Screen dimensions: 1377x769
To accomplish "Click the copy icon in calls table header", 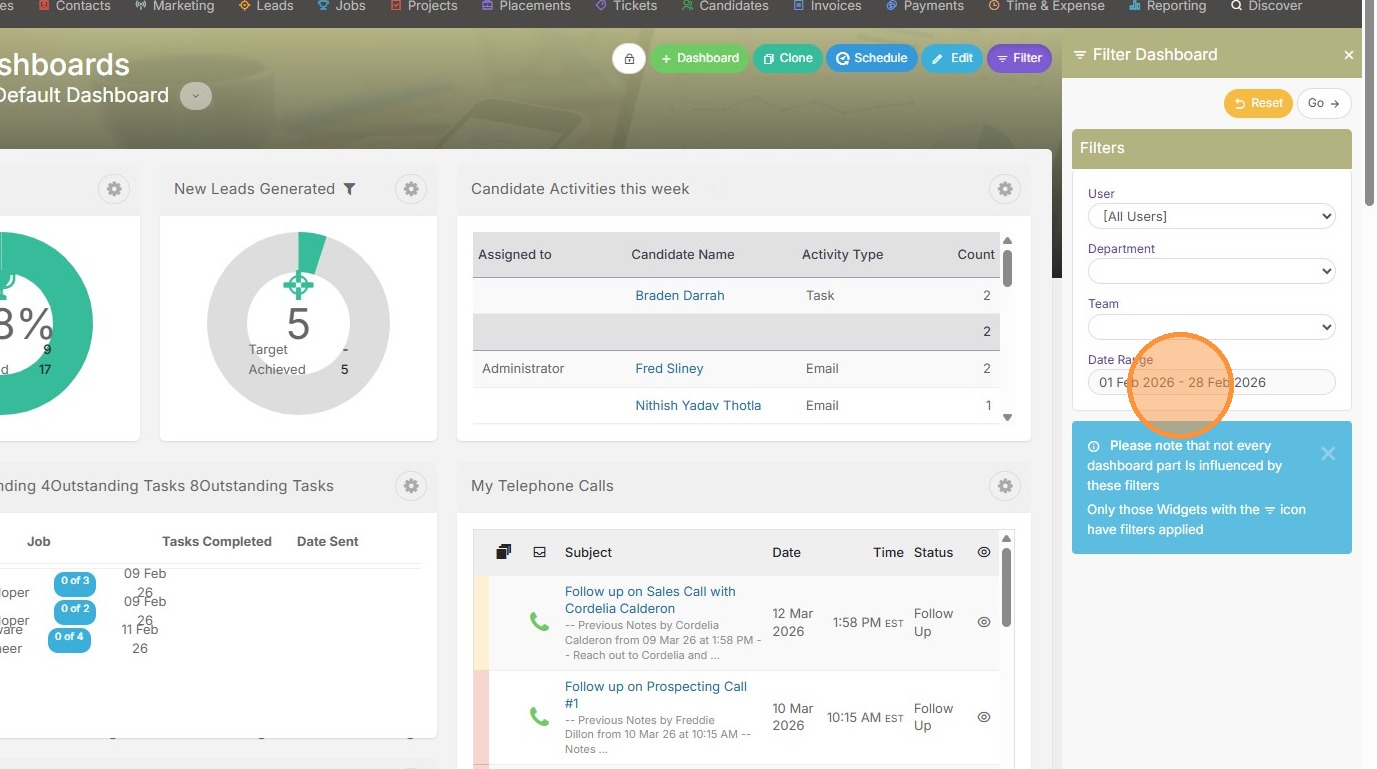I will click(504, 552).
